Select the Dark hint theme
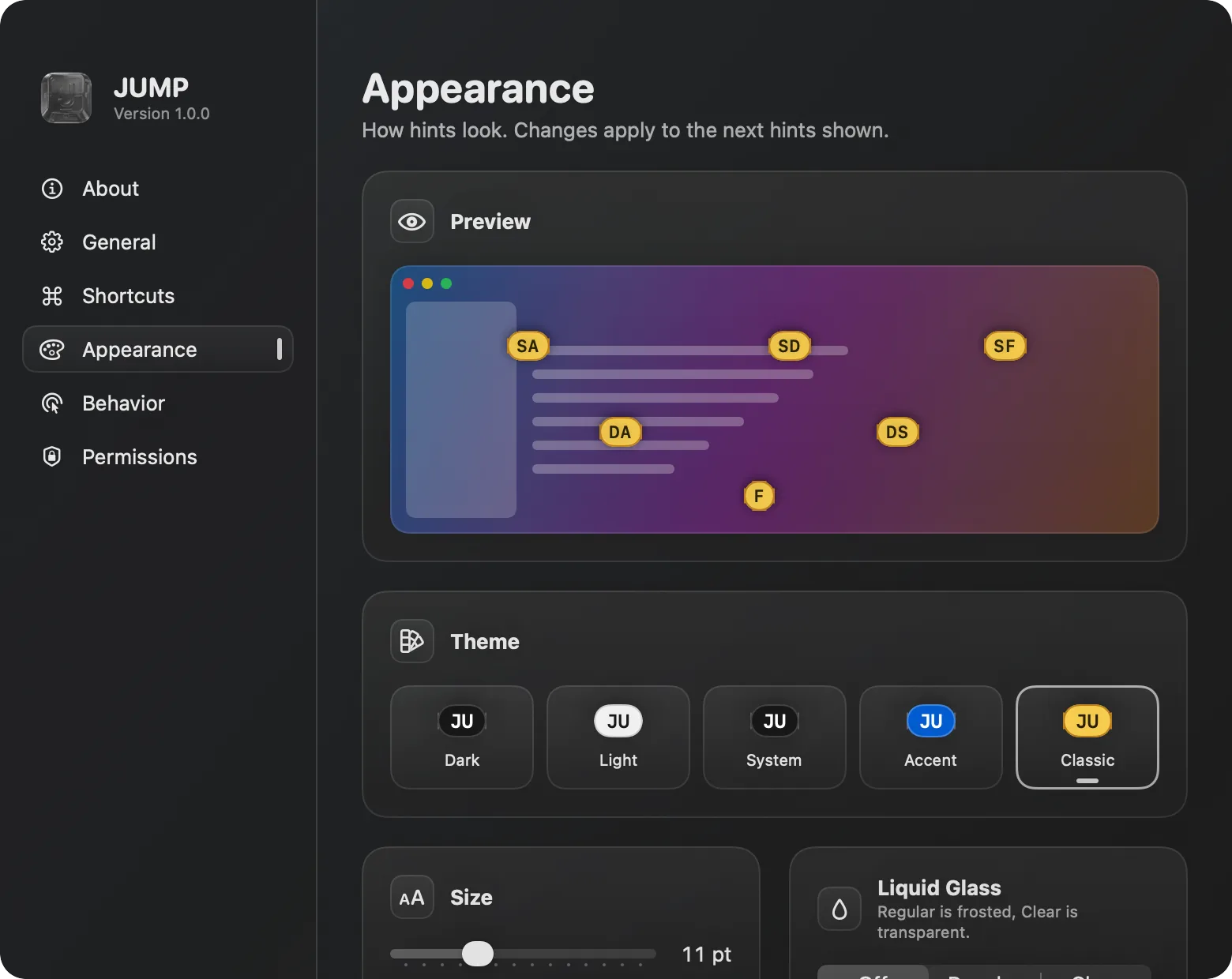The width and height of the screenshot is (1232, 979). (x=462, y=737)
